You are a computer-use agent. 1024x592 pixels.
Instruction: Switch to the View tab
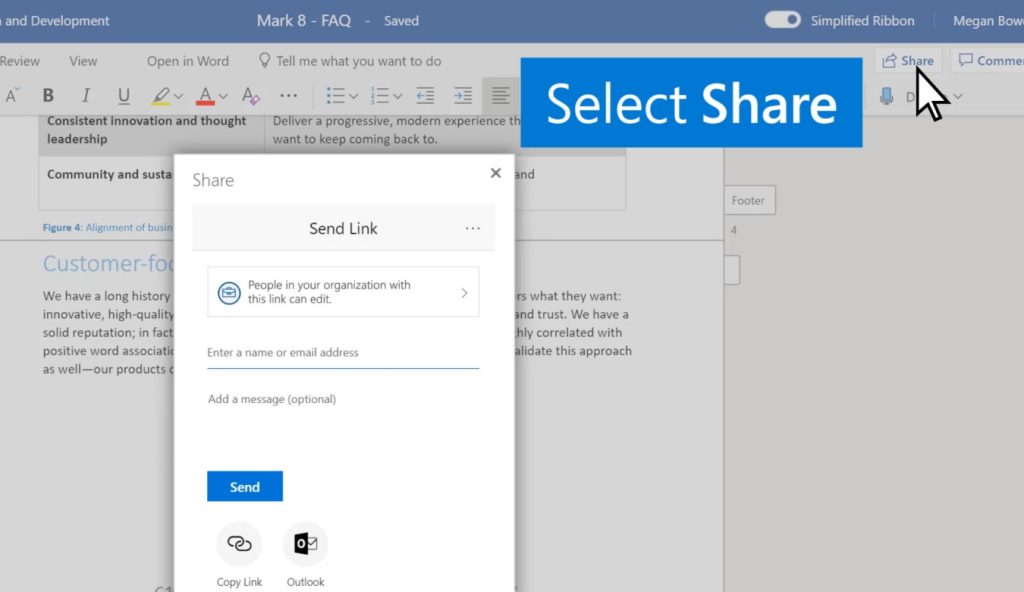pos(83,60)
